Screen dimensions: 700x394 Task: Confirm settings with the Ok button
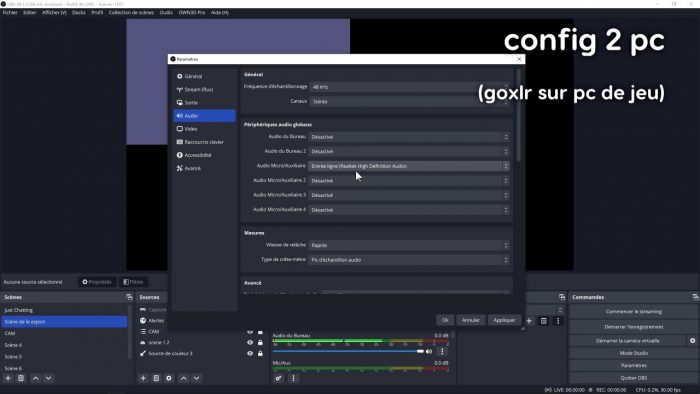click(445, 320)
